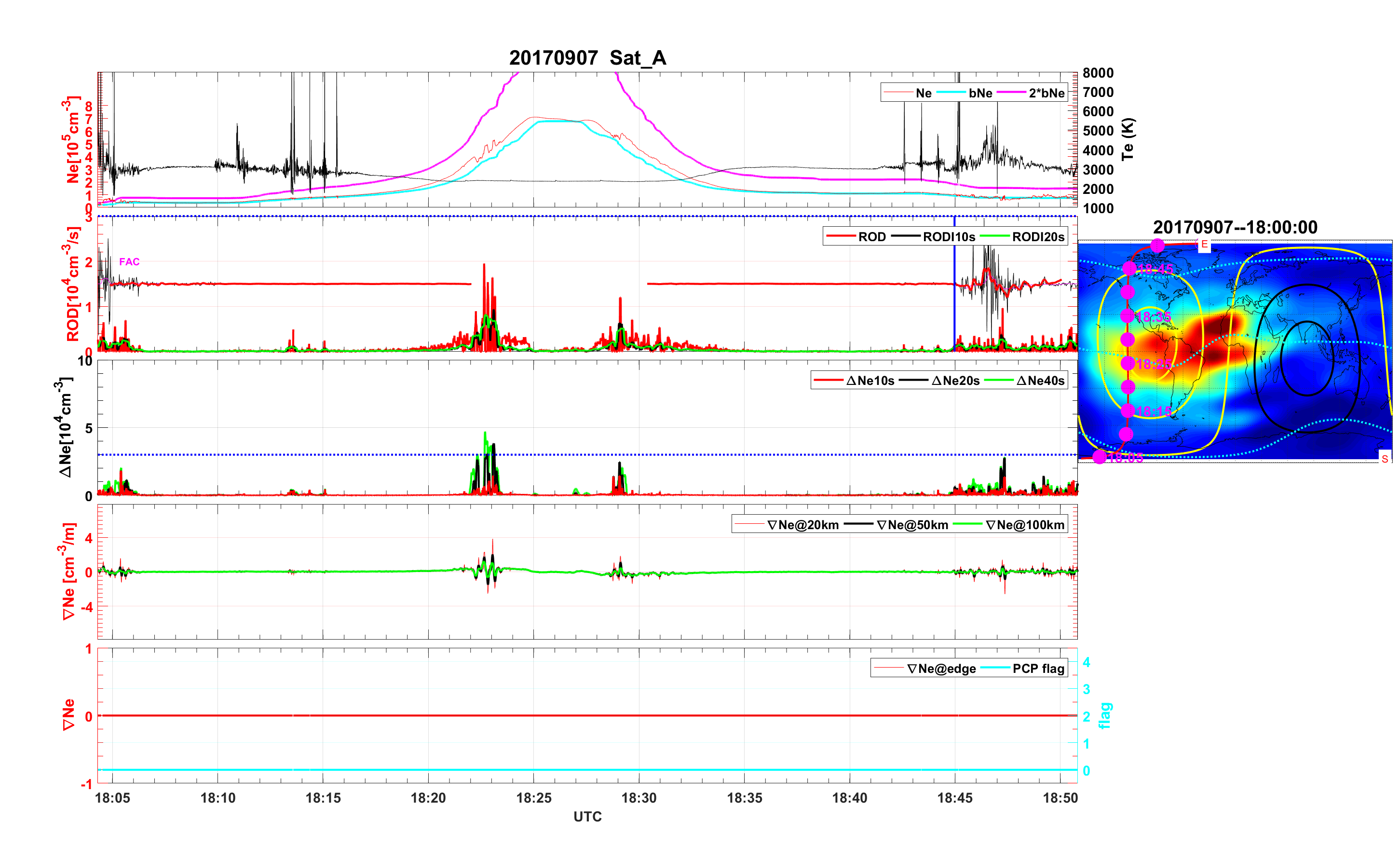Click the PCP flag legend entry
The height and width of the screenshot is (847, 1400).
point(1038,669)
